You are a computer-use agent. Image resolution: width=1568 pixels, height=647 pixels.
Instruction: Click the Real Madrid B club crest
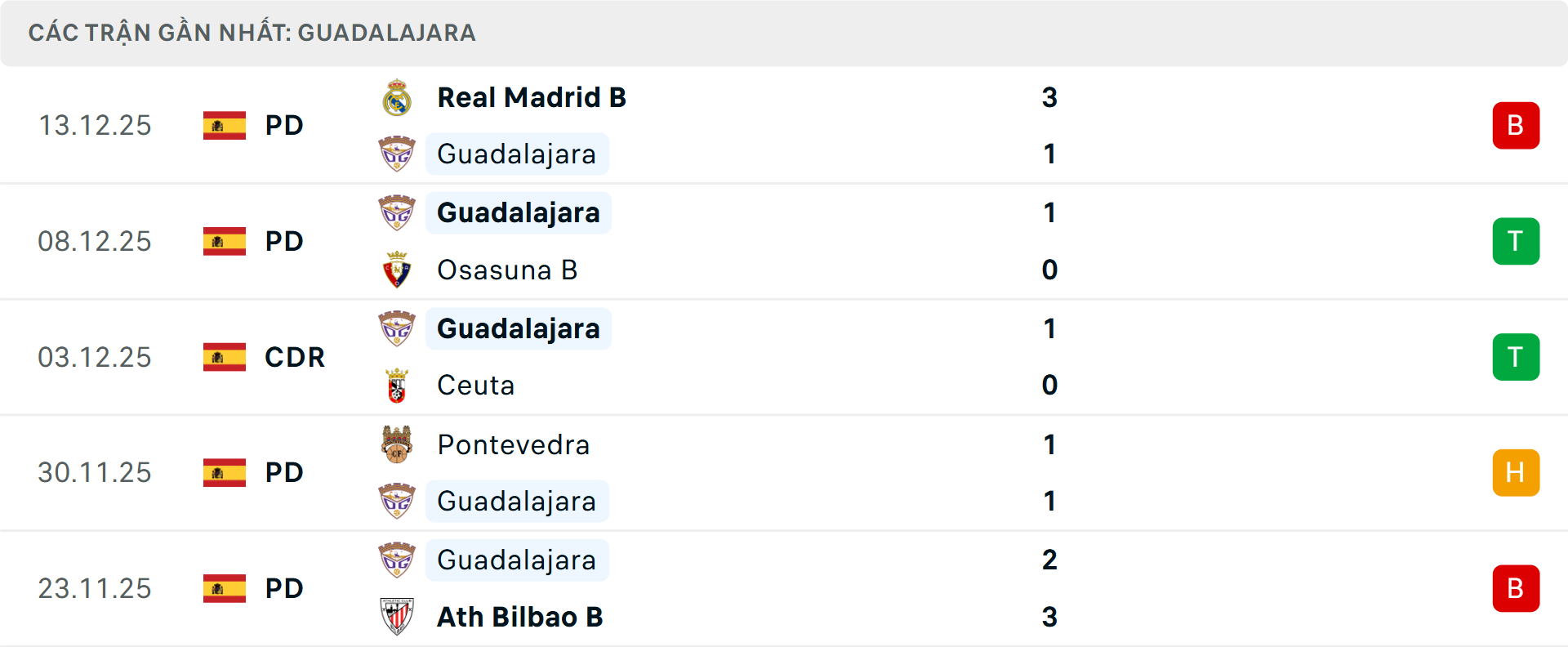(x=397, y=96)
